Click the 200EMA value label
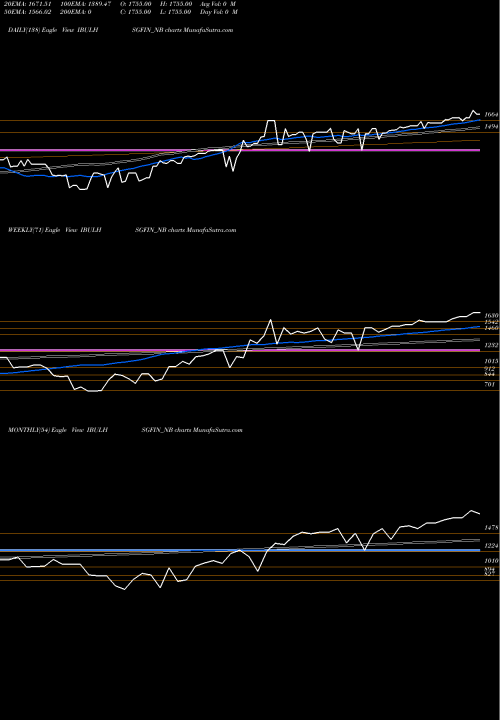The height and width of the screenshot is (720, 500). click(76, 12)
